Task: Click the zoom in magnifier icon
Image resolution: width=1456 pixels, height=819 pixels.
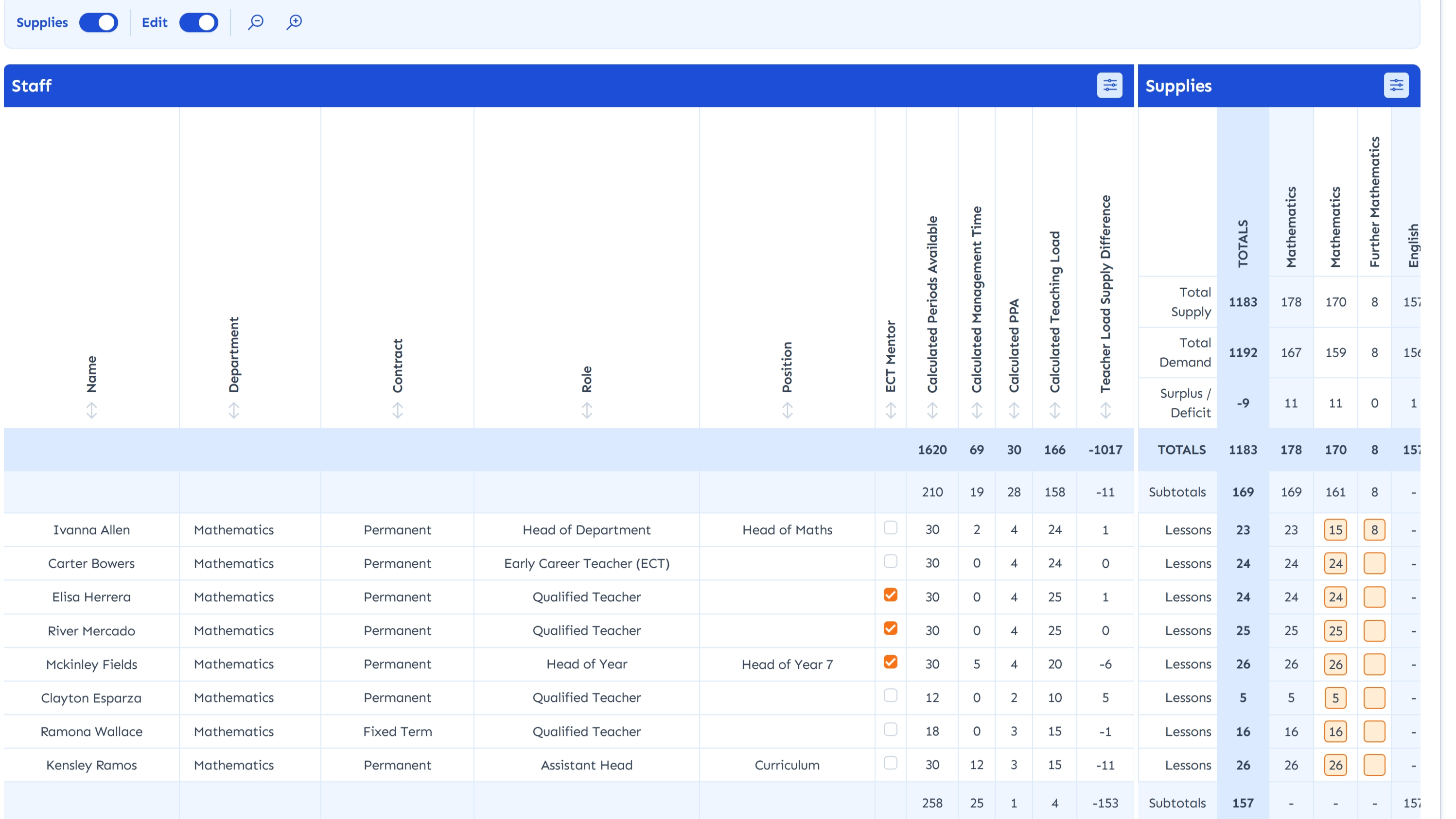Action: (295, 22)
